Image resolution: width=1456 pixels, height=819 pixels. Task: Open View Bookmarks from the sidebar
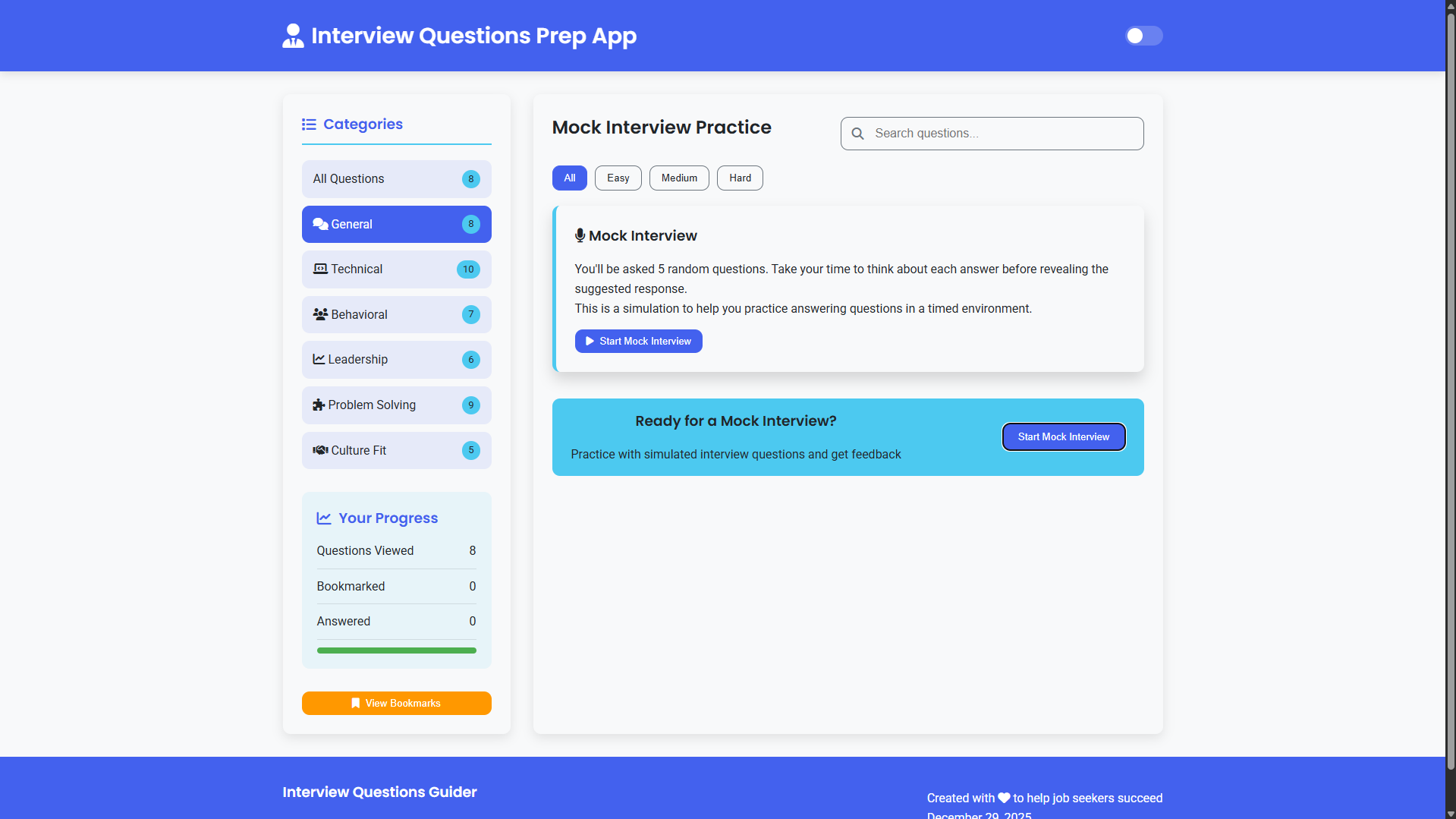[396, 703]
